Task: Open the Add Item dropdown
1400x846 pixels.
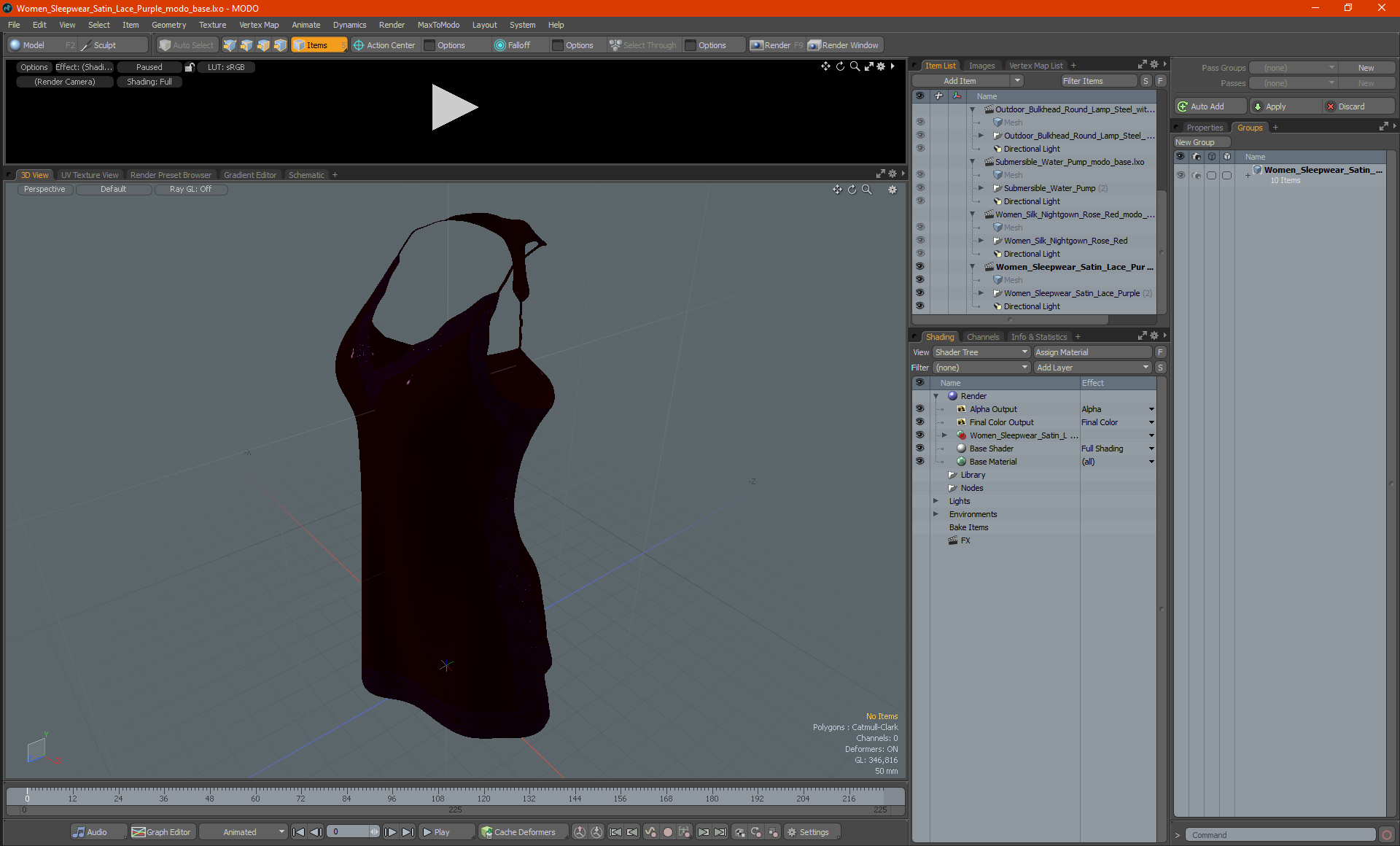Action: pos(968,81)
